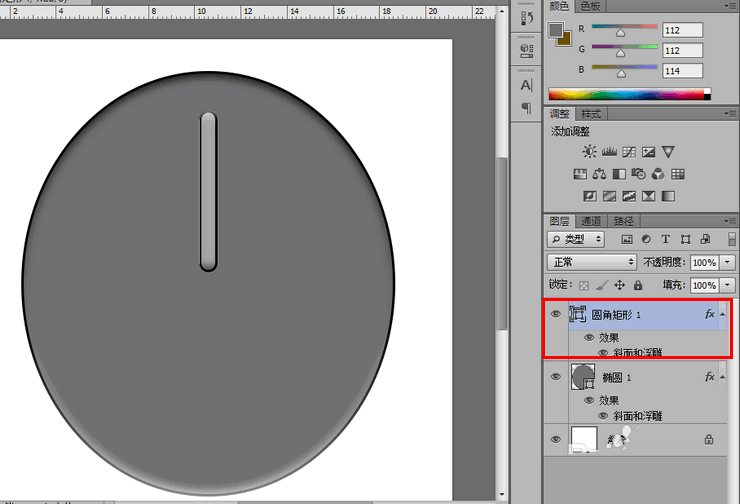Click the lock all icon in Layers
Image resolution: width=740 pixels, height=504 pixels.
(638, 285)
